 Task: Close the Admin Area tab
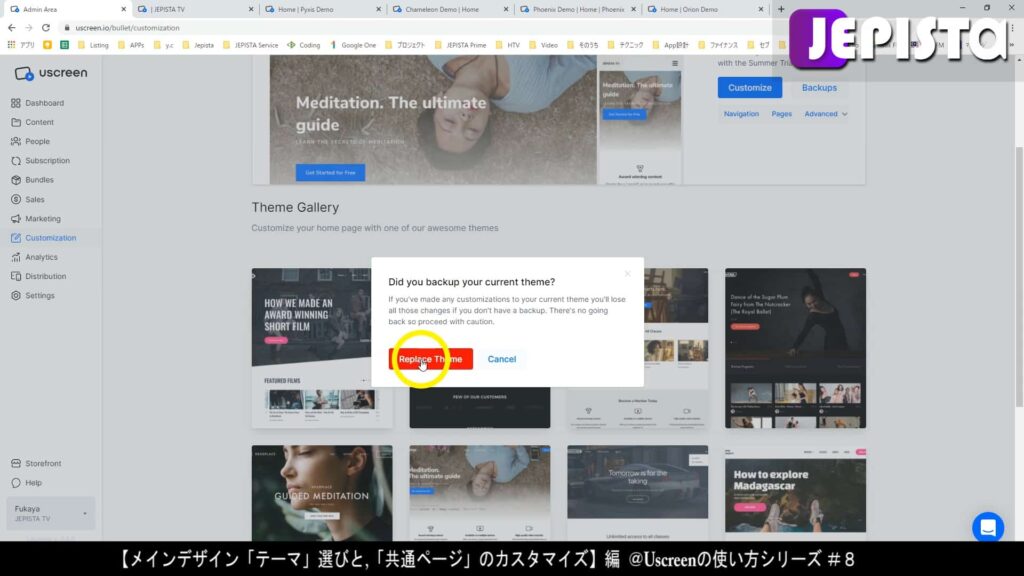(123, 9)
